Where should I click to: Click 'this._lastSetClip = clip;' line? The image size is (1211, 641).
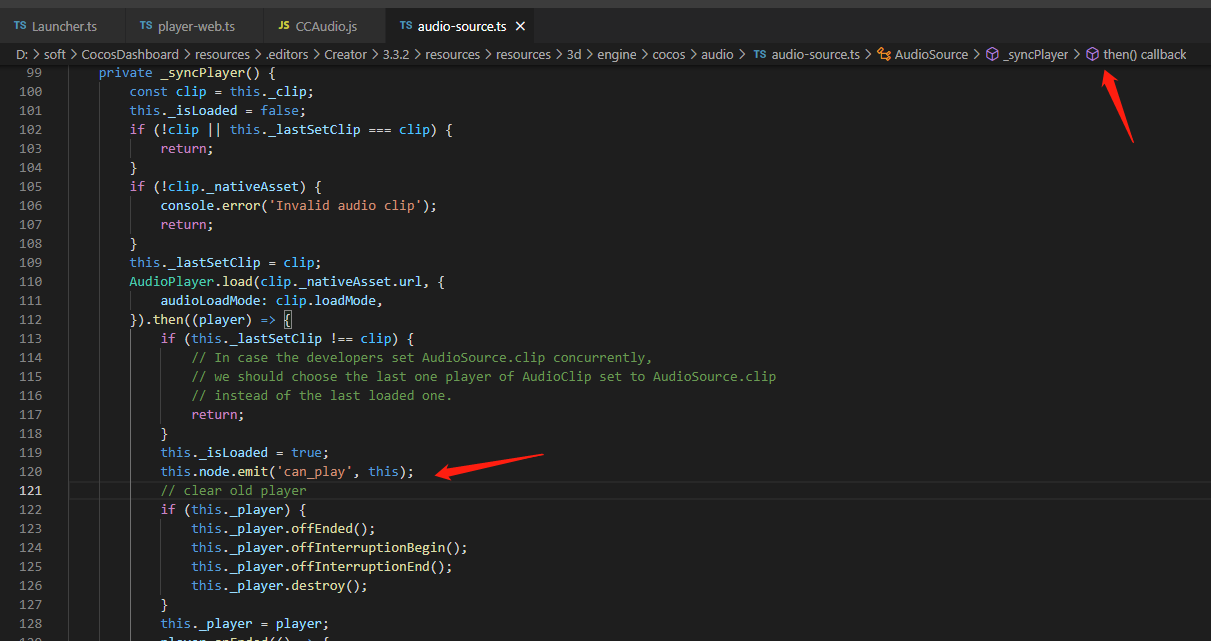[225, 262]
